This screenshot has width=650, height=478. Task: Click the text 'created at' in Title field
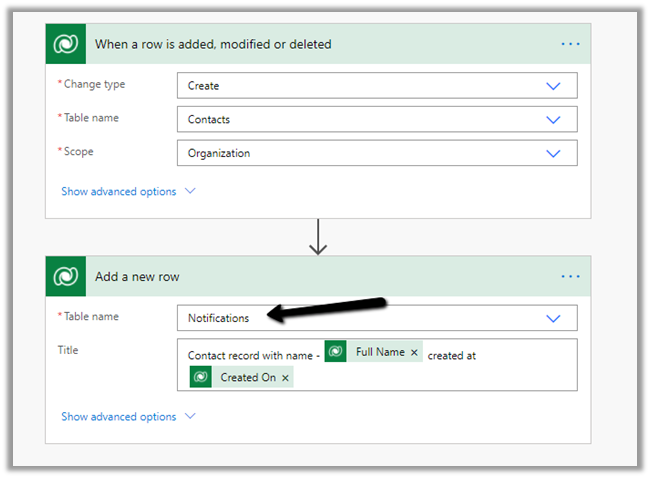pos(451,354)
